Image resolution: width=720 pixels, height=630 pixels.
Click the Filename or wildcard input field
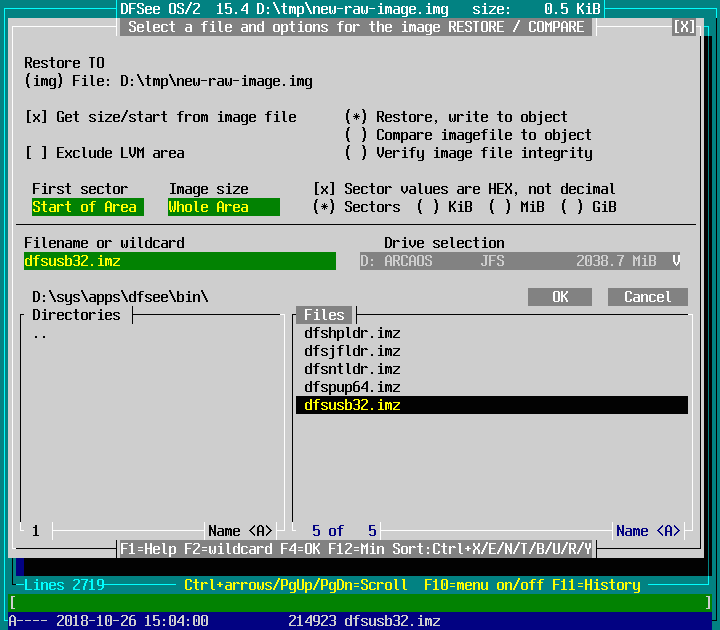(x=180, y=261)
